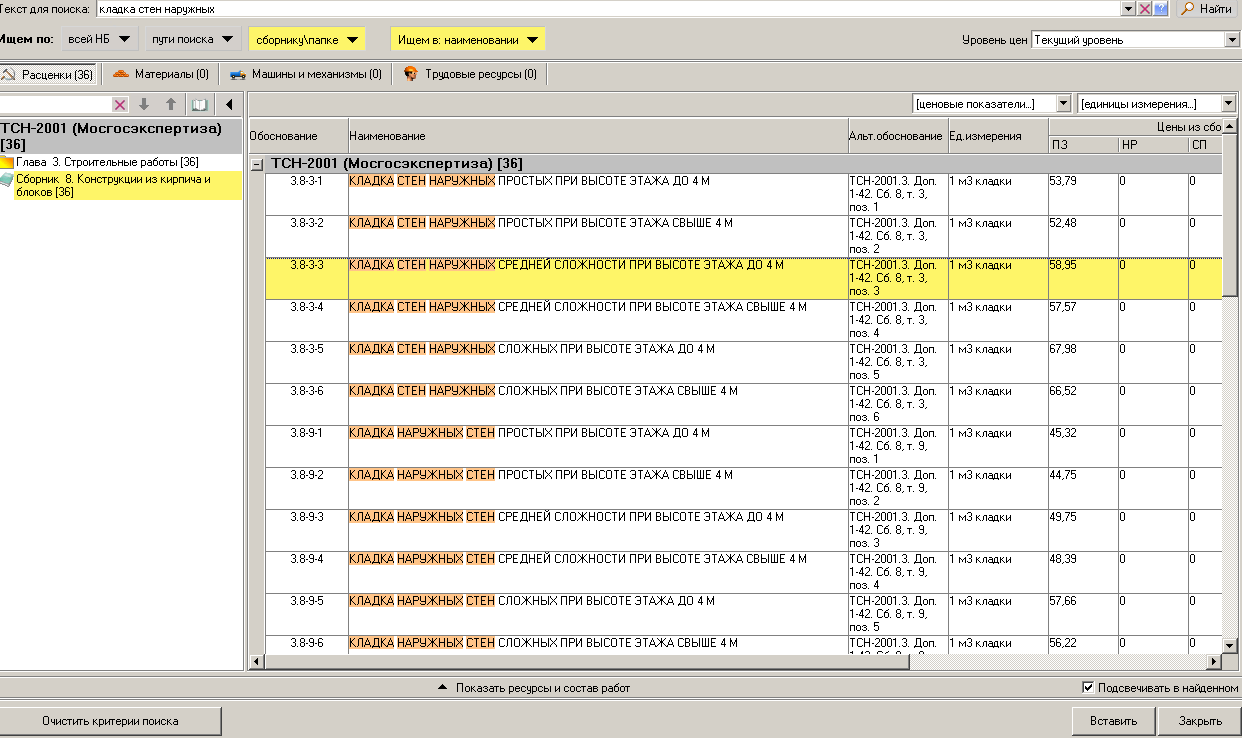Screen dimensions: 1242x738
Task: Click the ПЗ value 48,39
Action: 1063,559
